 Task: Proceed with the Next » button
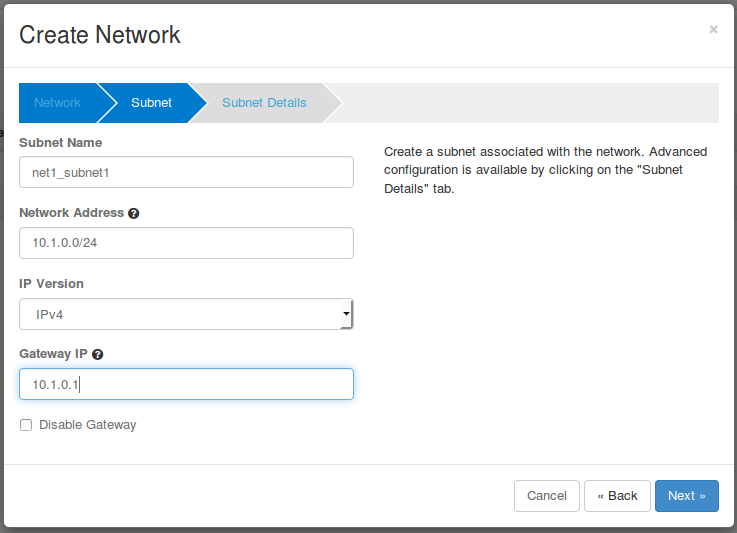pos(686,496)
